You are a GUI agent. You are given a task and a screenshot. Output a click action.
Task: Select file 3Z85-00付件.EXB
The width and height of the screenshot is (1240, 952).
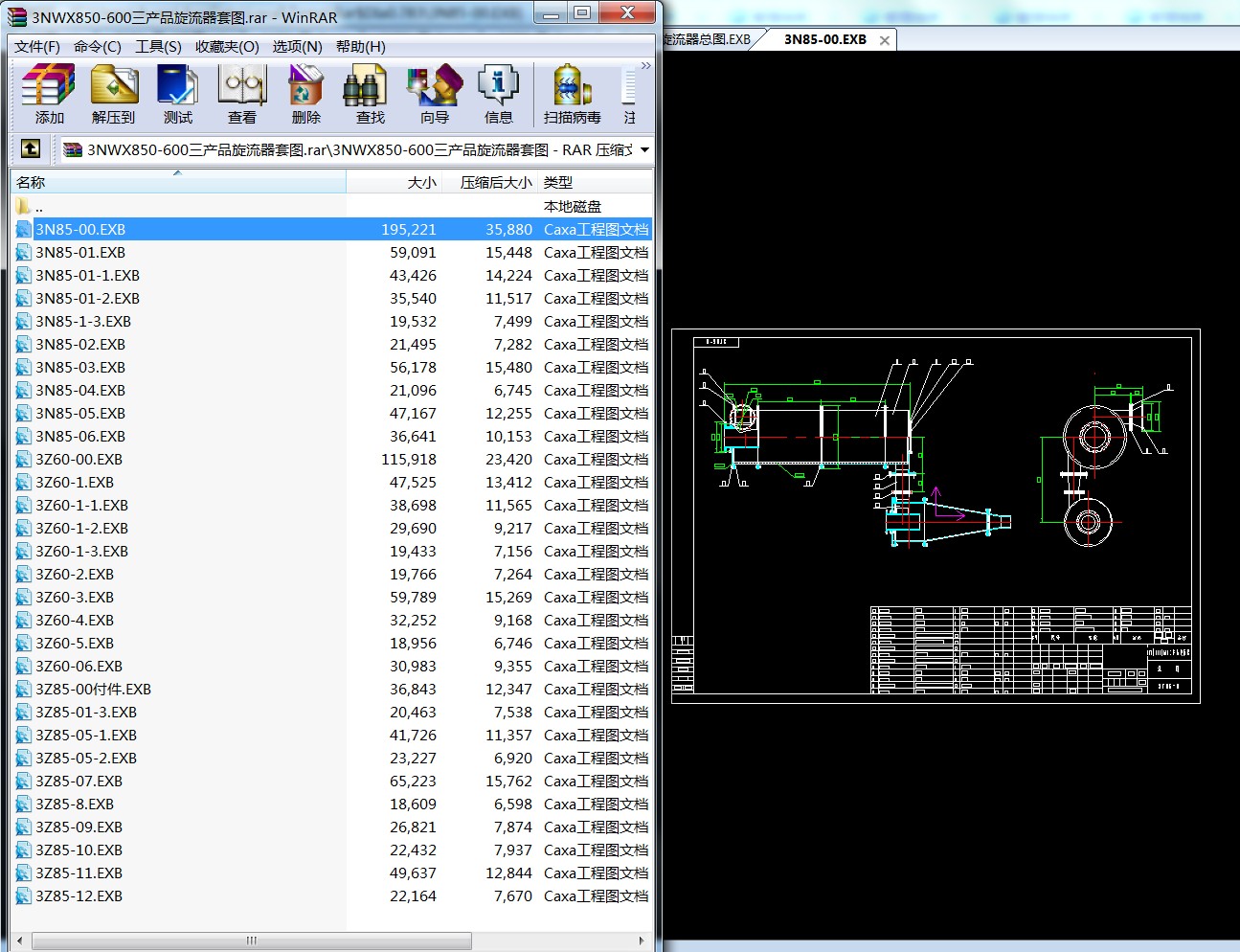pyautogui.click(x=332, y=689)
